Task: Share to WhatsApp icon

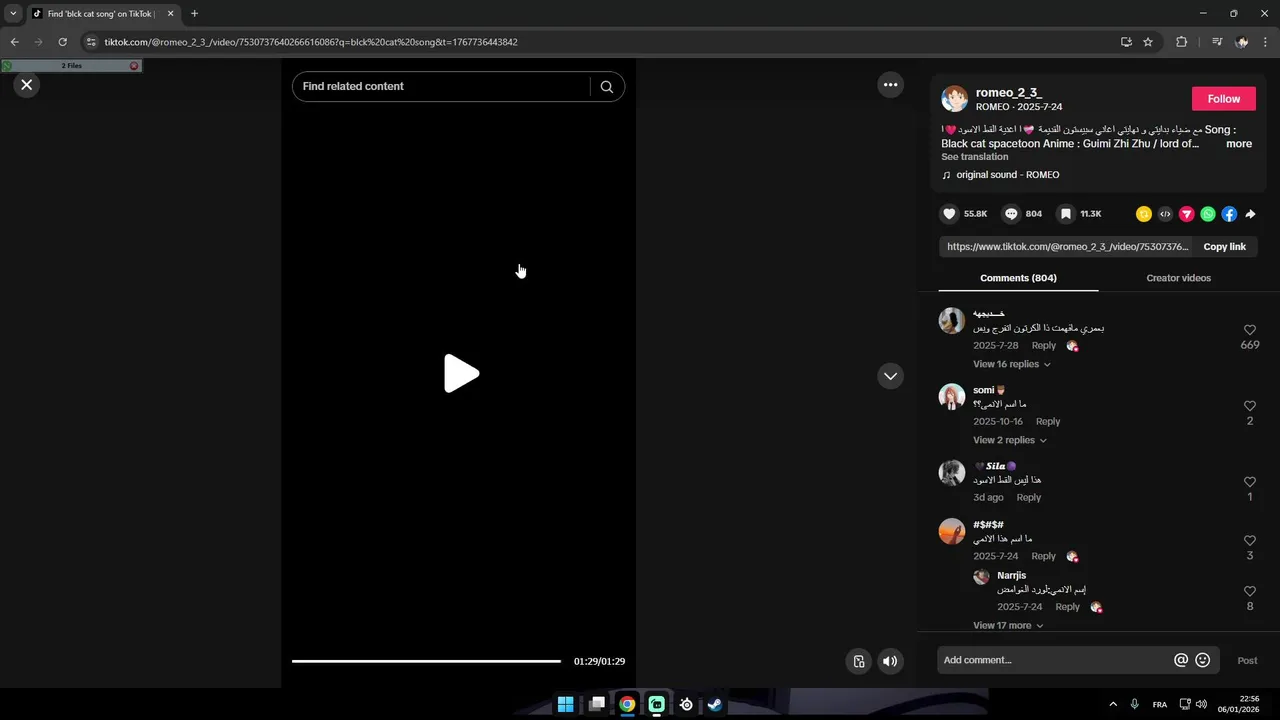Action: click(x=1208, y=214)
